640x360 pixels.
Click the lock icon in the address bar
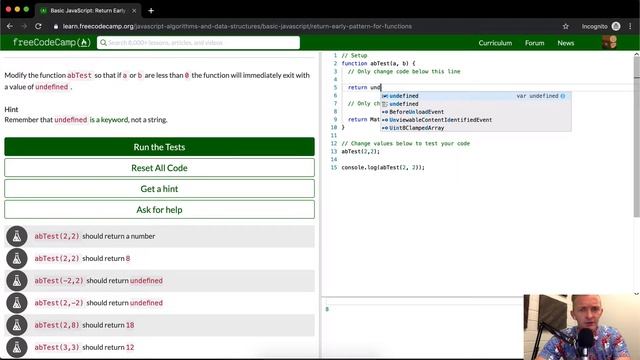tap(56, 27)
